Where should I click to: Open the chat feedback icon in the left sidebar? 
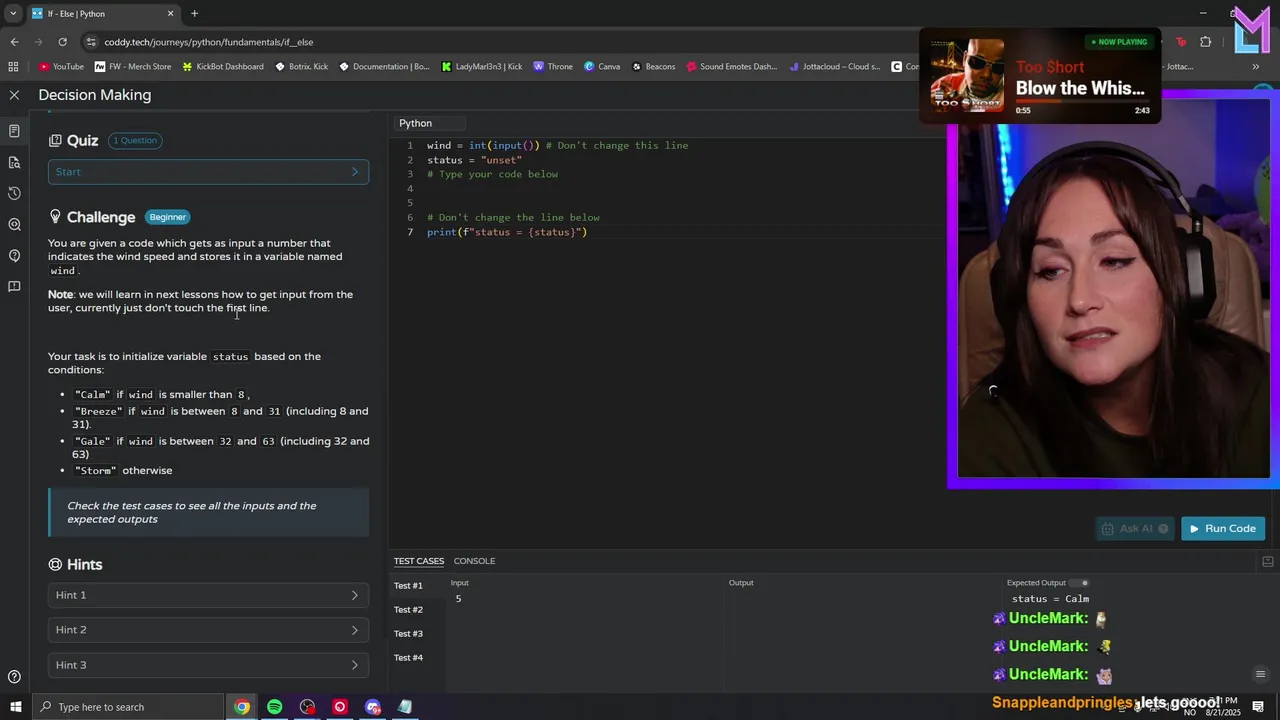coord(14,286)
